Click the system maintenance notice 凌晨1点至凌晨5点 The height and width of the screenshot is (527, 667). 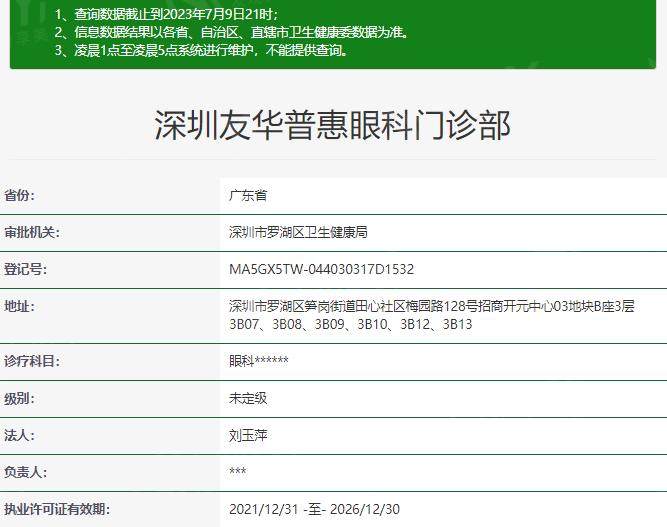point(201,50)
